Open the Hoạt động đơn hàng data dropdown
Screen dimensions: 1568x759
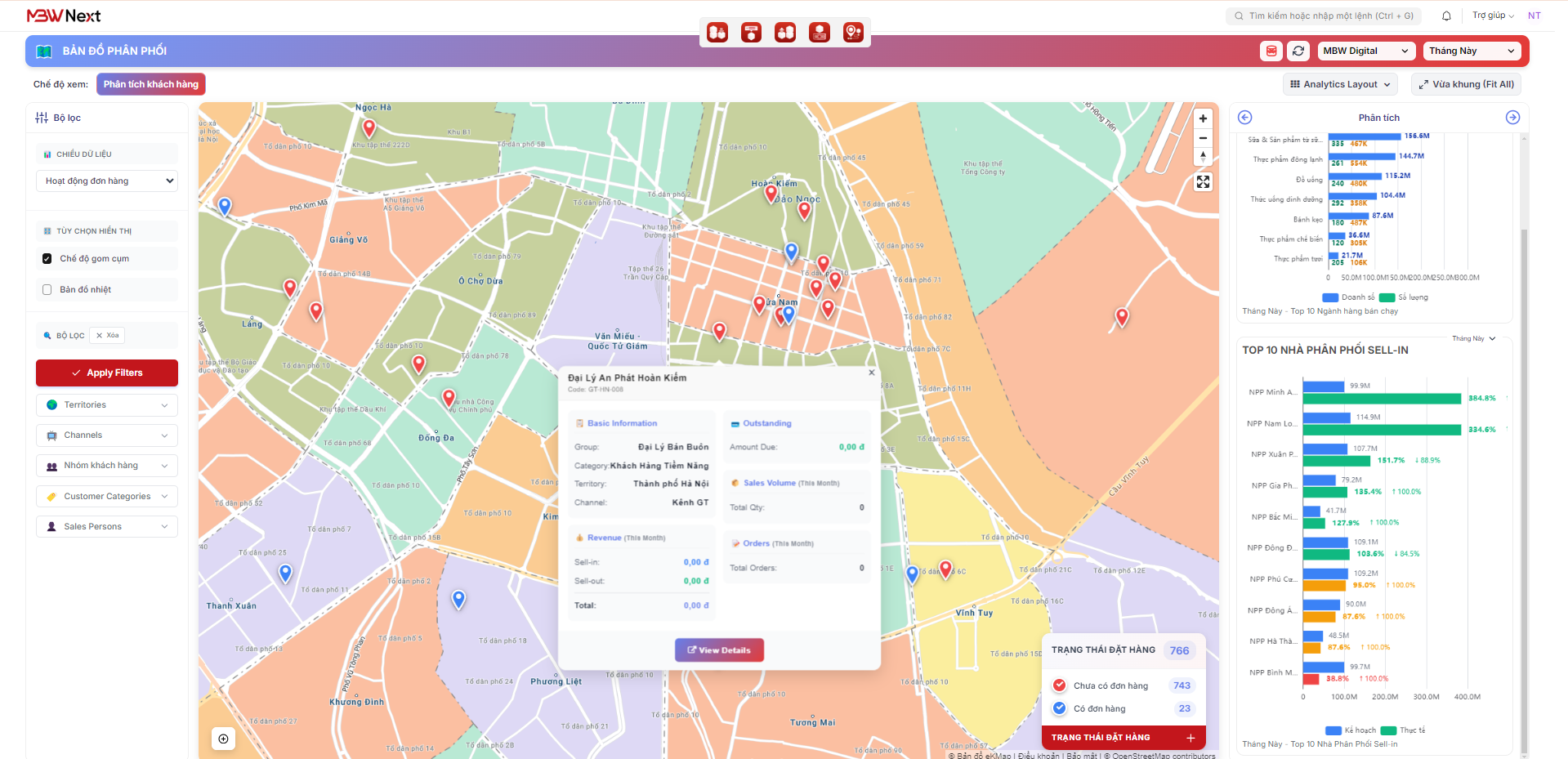(107, 181)
